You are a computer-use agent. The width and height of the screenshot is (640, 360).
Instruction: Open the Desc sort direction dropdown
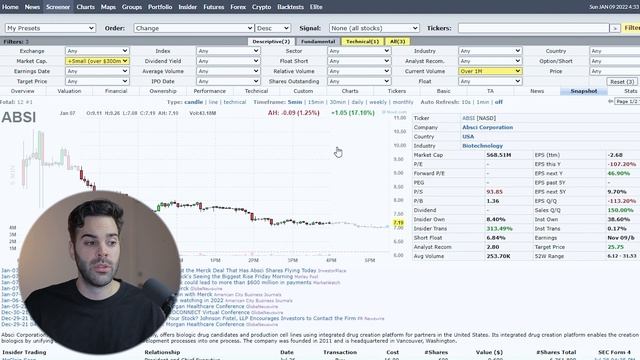(x=273, y=28)
